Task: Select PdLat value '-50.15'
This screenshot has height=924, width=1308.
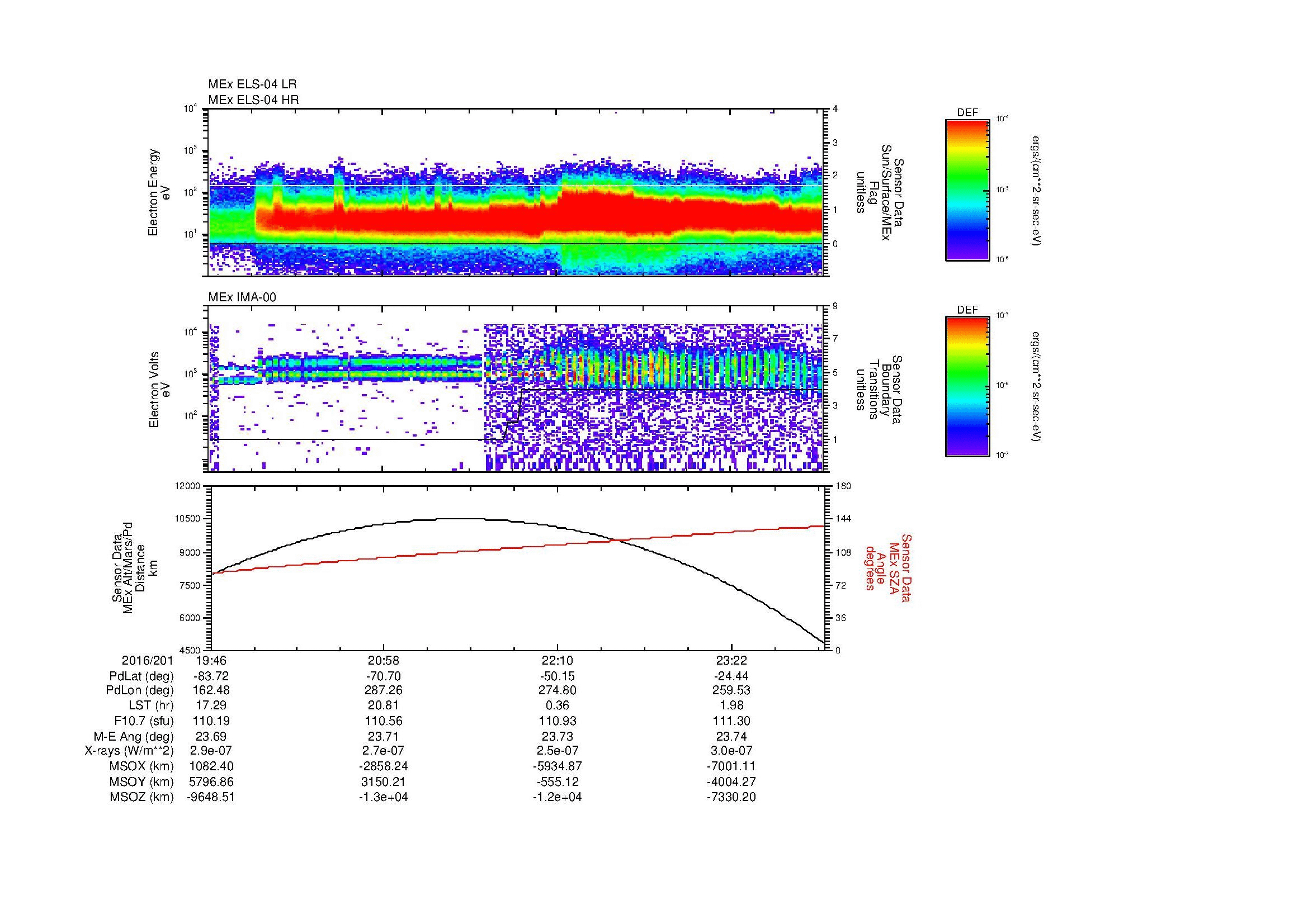Action: (x=557, y=676)
